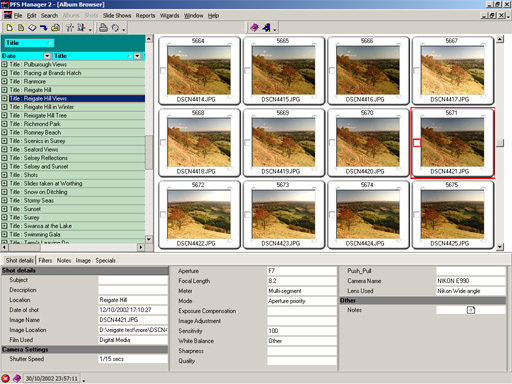Viewport: 512px width, 384px height.
Task: Click the blue diamond slide toolbar icon
Action: (32, 28)
